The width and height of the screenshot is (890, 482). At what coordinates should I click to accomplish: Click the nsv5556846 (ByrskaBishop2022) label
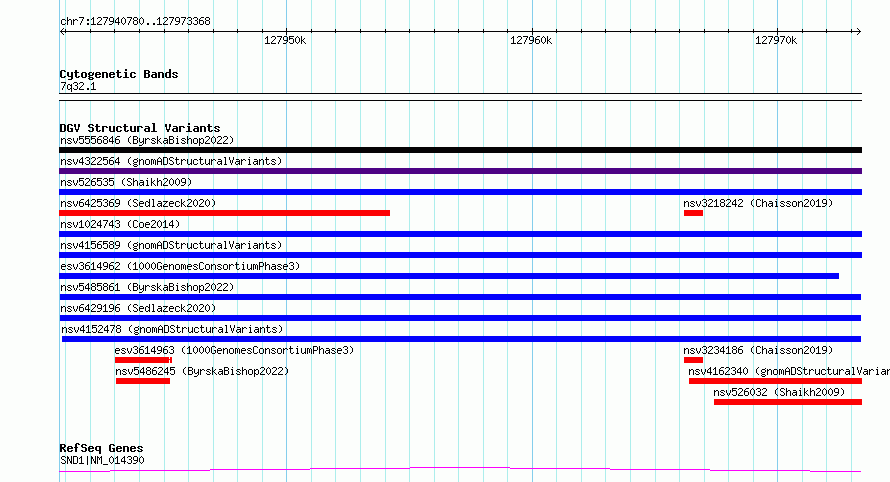(147, 140)
